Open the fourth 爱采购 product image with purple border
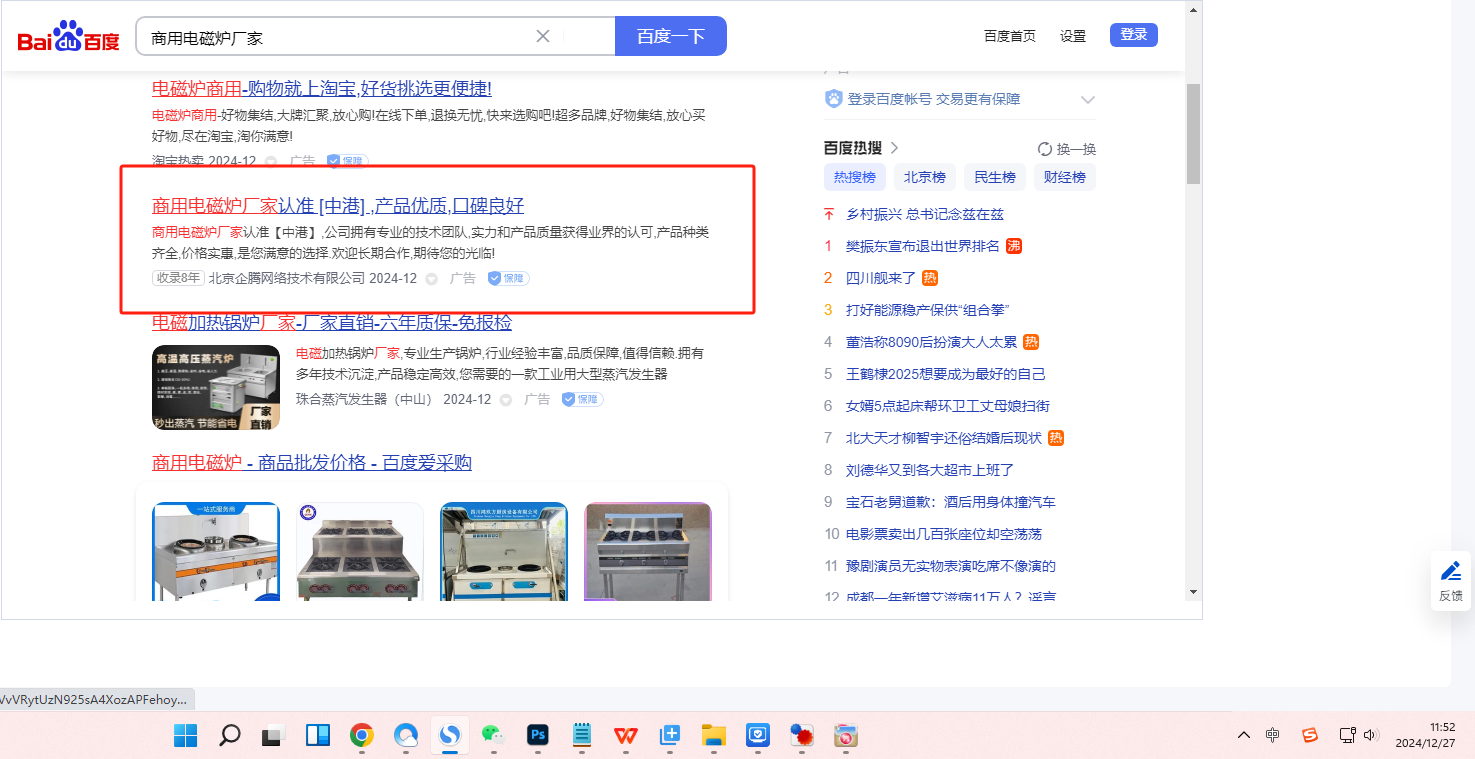The width and height of the screenshot is (1475, 759). click(648, 551)
